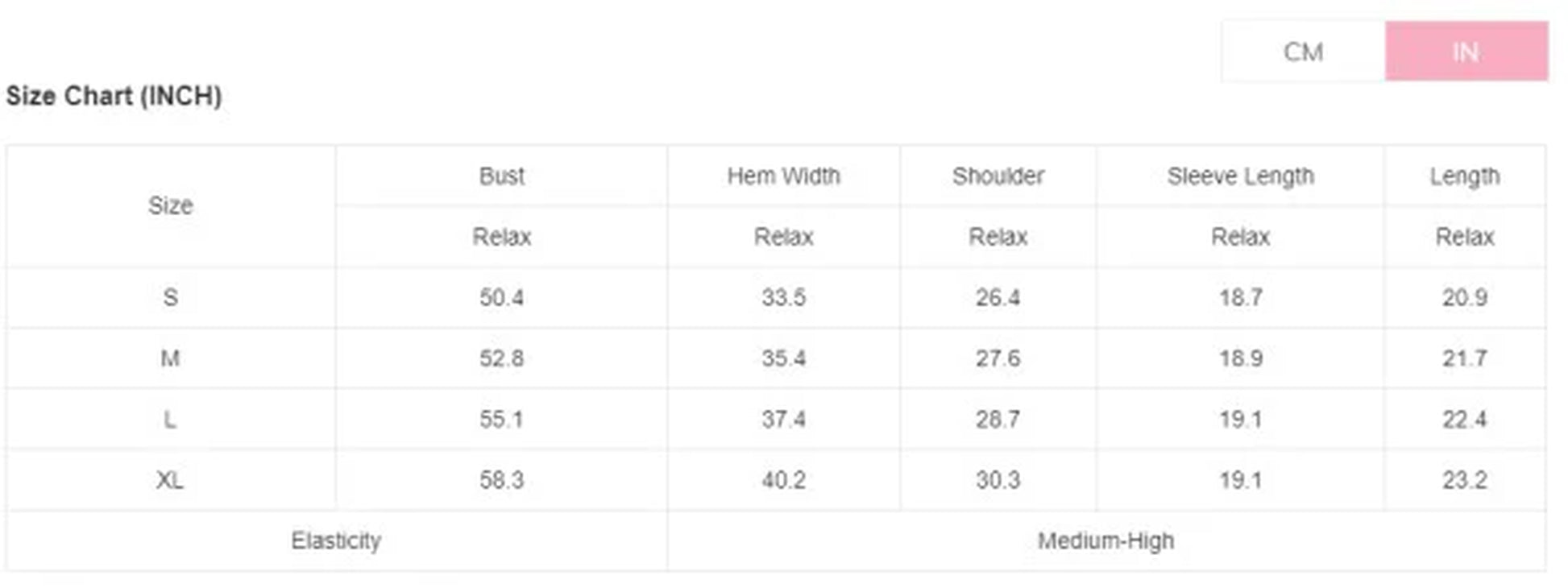Screen dimensions: 1568x588
Task: Click the Hem Width column header
Action: 783,176
